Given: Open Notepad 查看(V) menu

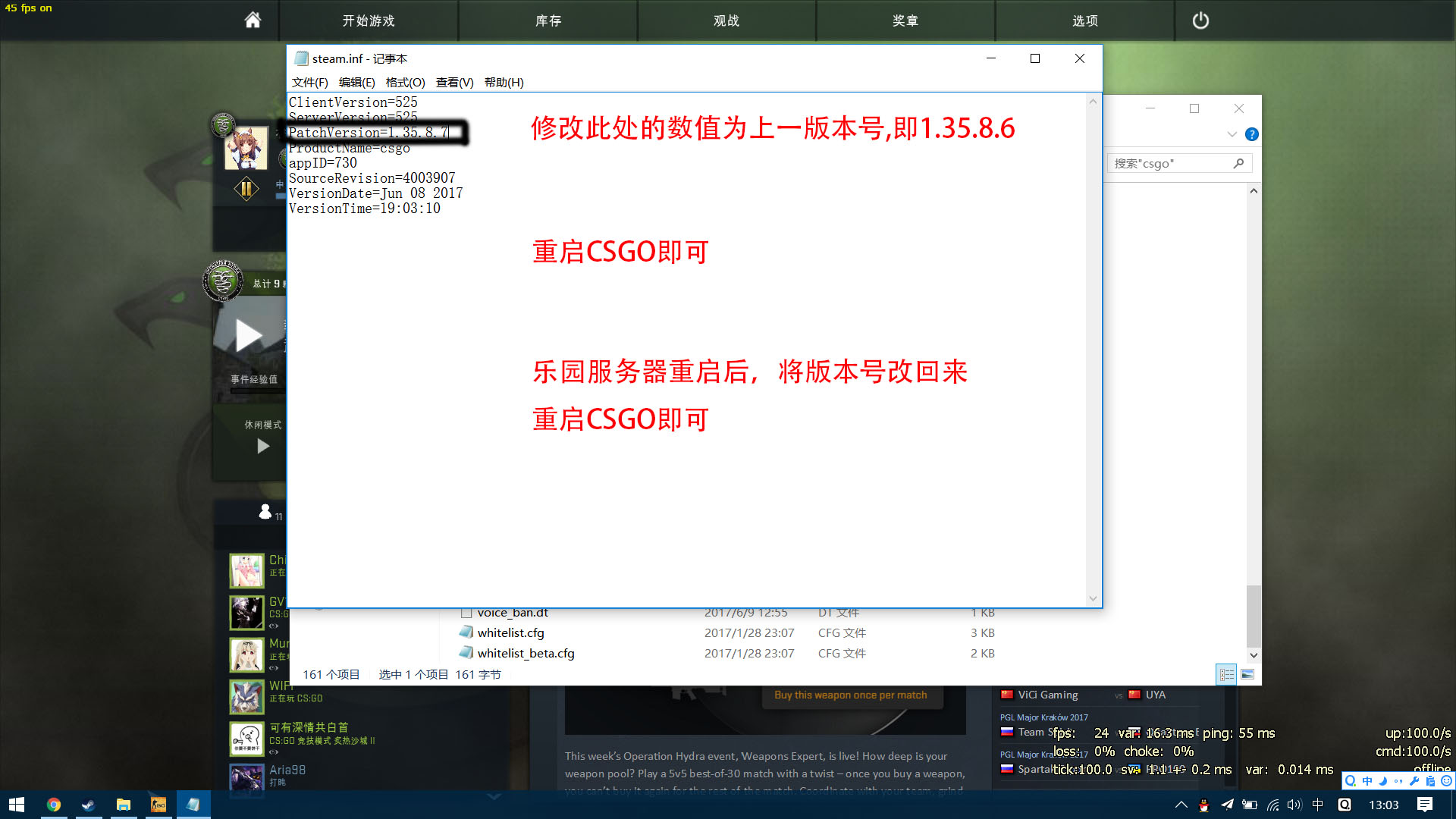Looking at the screenshot, I should (x=454, y=82).
